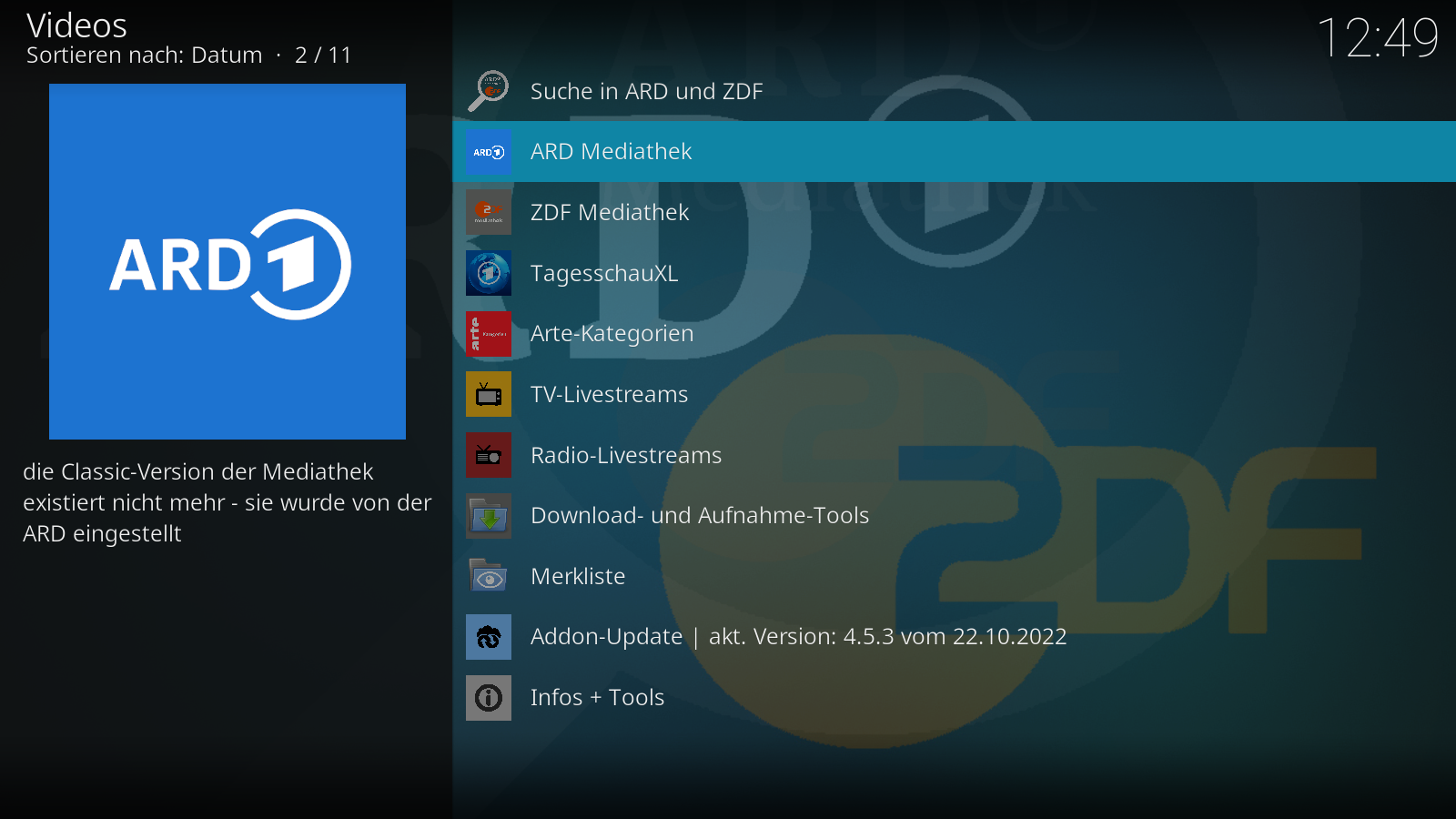This screenshot has width=1456, height=819.
Task: Click the 12:49 clock
Action: pos(1378,38)
